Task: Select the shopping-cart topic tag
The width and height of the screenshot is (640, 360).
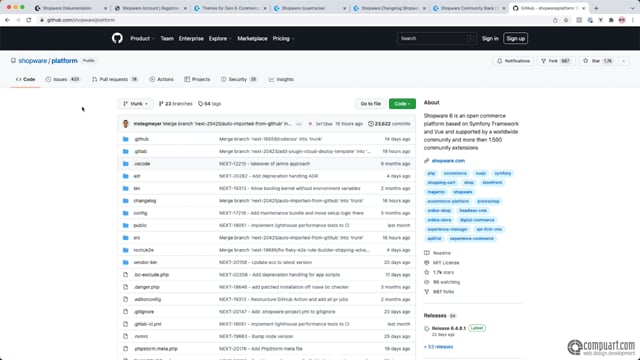Action: (x=441, y=182)
